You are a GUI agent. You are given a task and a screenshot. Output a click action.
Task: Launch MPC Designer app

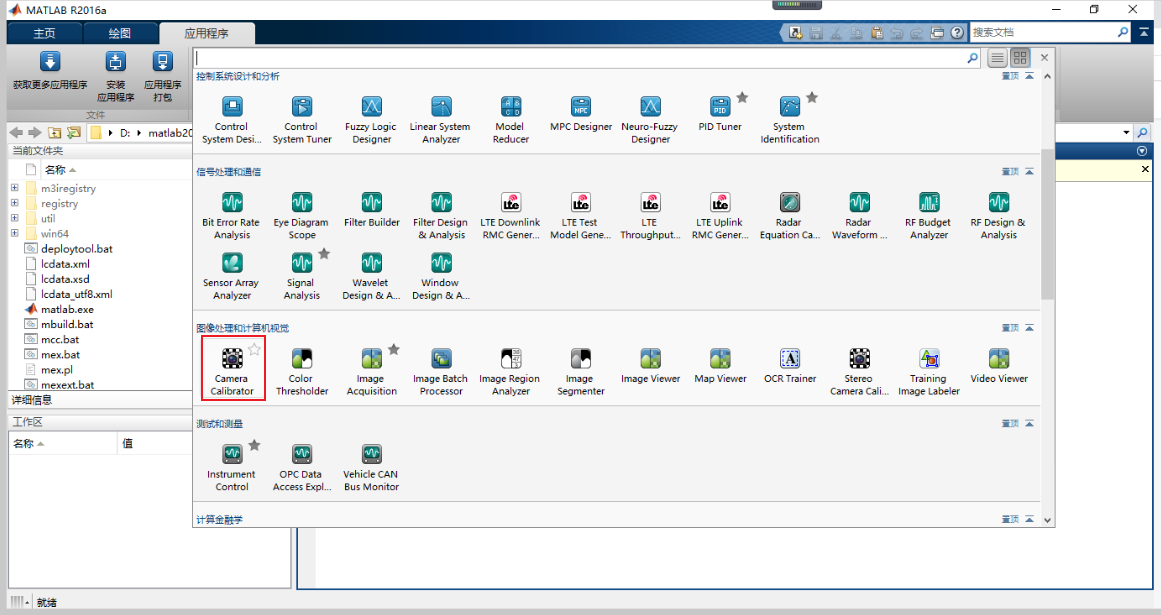pyautogui.click(x=580, y=114)
